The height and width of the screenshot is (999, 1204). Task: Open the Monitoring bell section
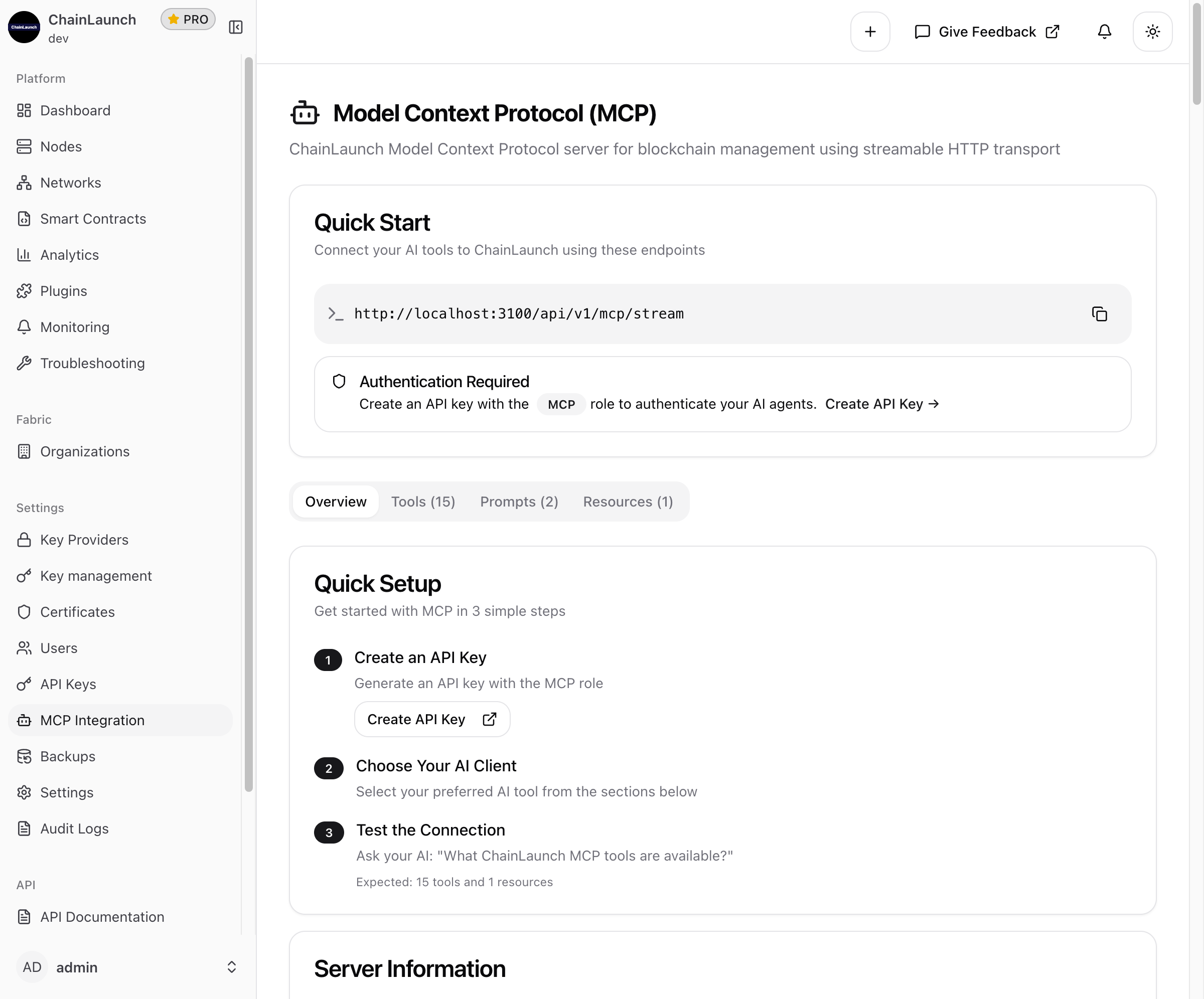click(x=75, y=326)
